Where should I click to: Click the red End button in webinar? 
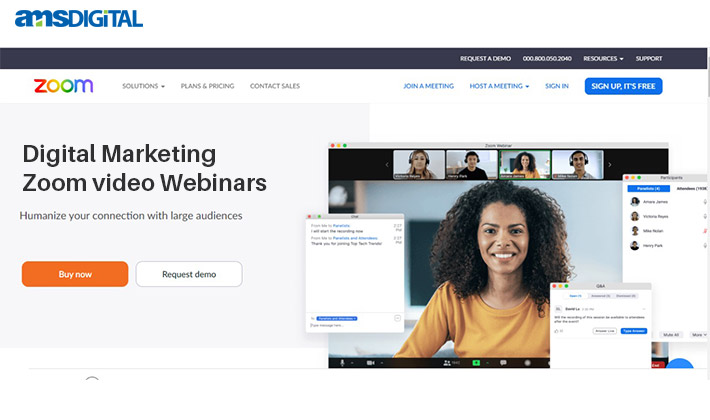[656, 364]
